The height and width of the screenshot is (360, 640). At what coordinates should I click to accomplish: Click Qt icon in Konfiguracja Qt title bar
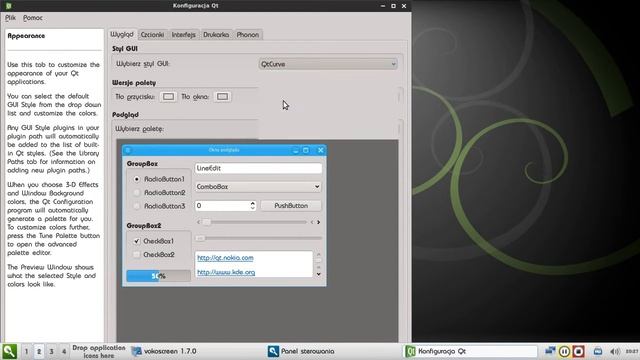point(8,6)
